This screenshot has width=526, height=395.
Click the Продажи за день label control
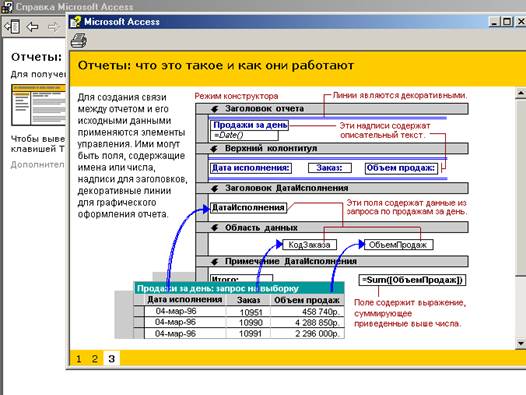(x=250, y=125)
